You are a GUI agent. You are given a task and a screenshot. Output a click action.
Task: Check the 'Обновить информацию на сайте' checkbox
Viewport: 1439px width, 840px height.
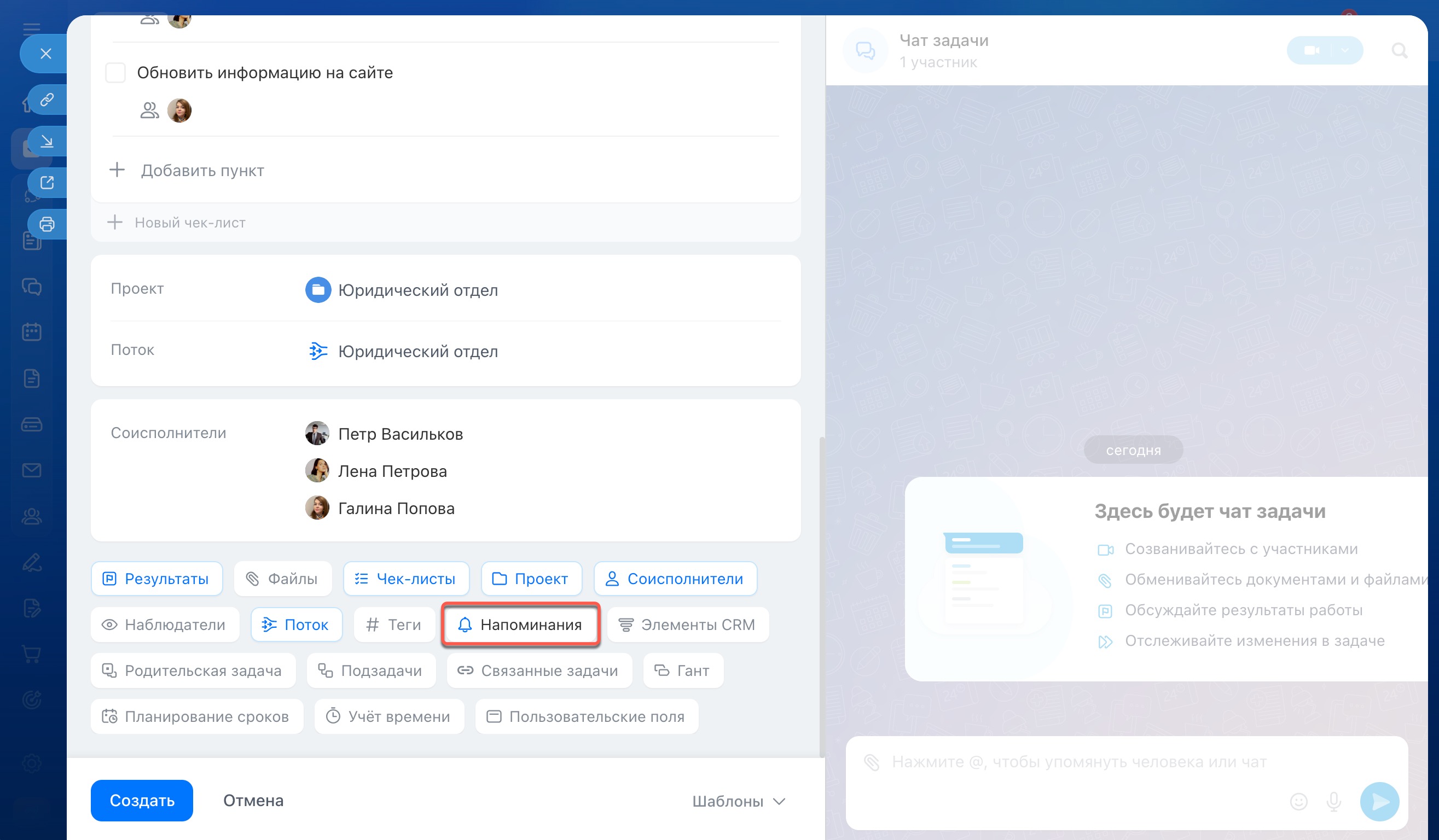pos(115,73)
